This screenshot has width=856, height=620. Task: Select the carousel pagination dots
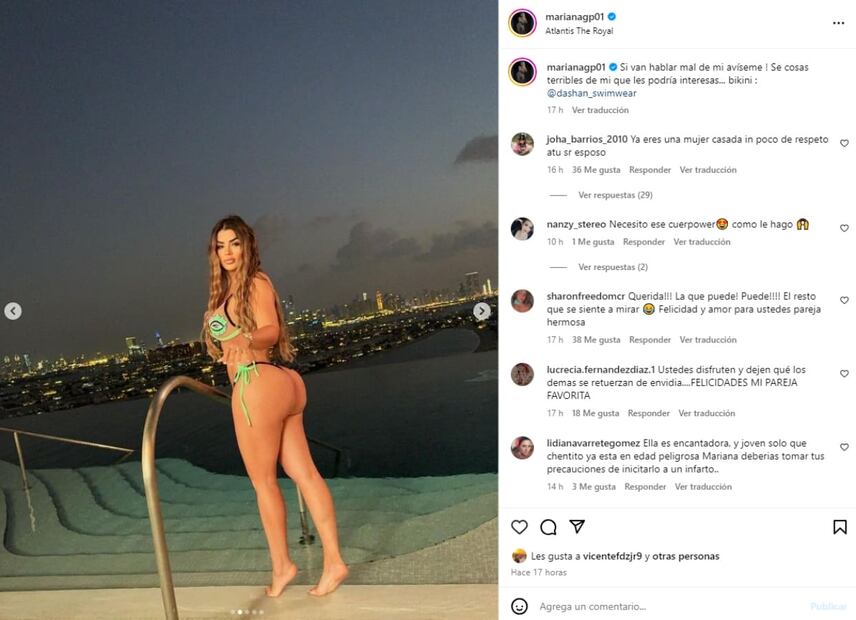click(x=247, y=612)
